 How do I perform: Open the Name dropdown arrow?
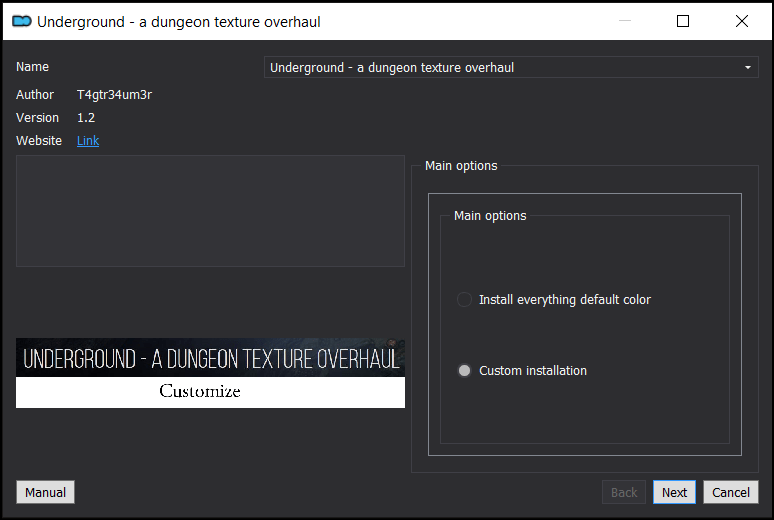[748, 67]
